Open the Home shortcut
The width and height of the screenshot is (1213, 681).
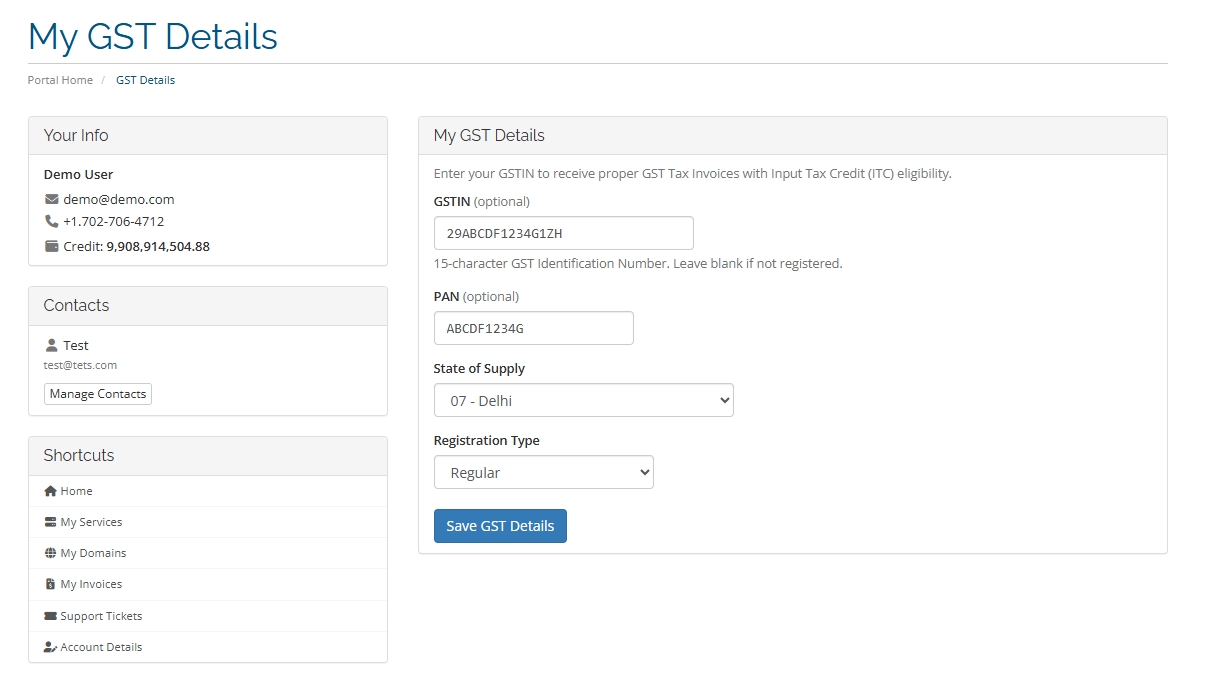(x=208, y=491)
